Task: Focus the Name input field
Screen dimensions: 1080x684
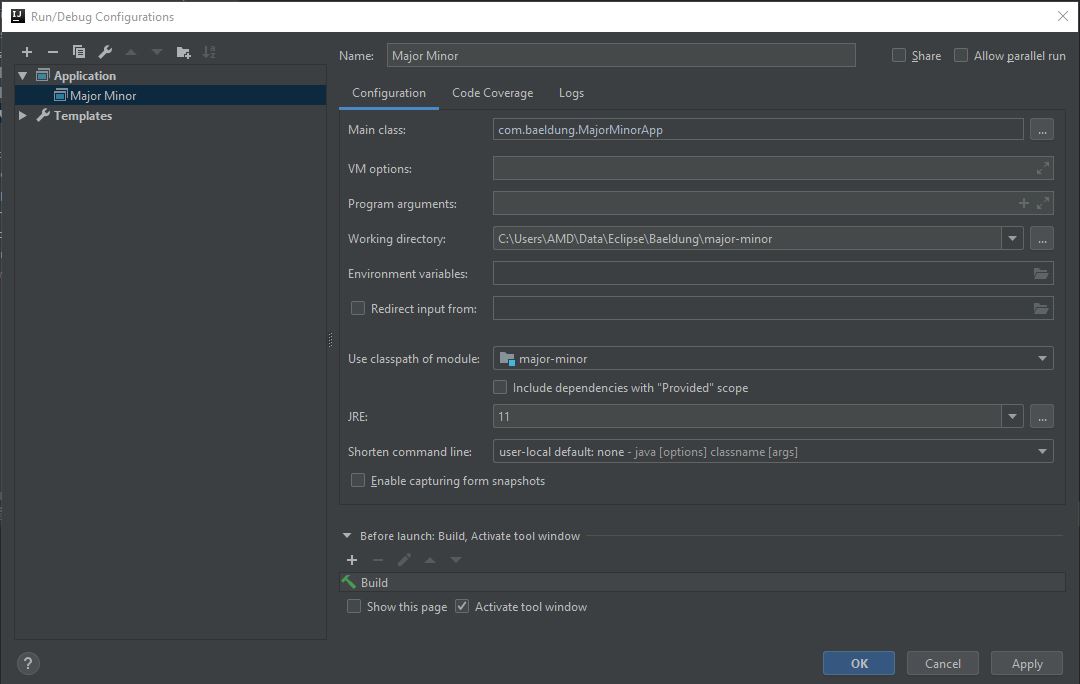Action: click(621, 55)
